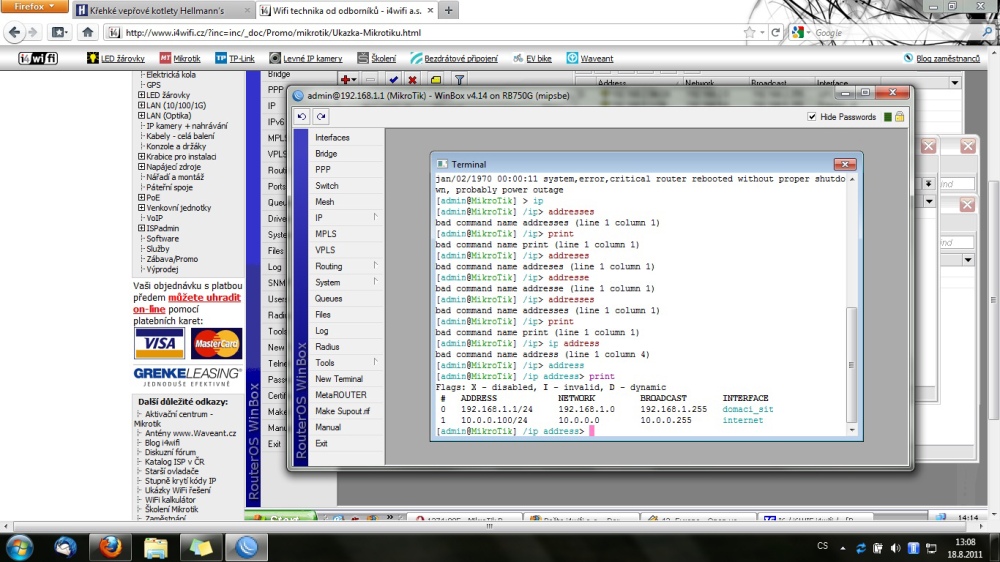Click the volume icon in system tray
The image size is (1000, 562).
(x=895, y=548)
